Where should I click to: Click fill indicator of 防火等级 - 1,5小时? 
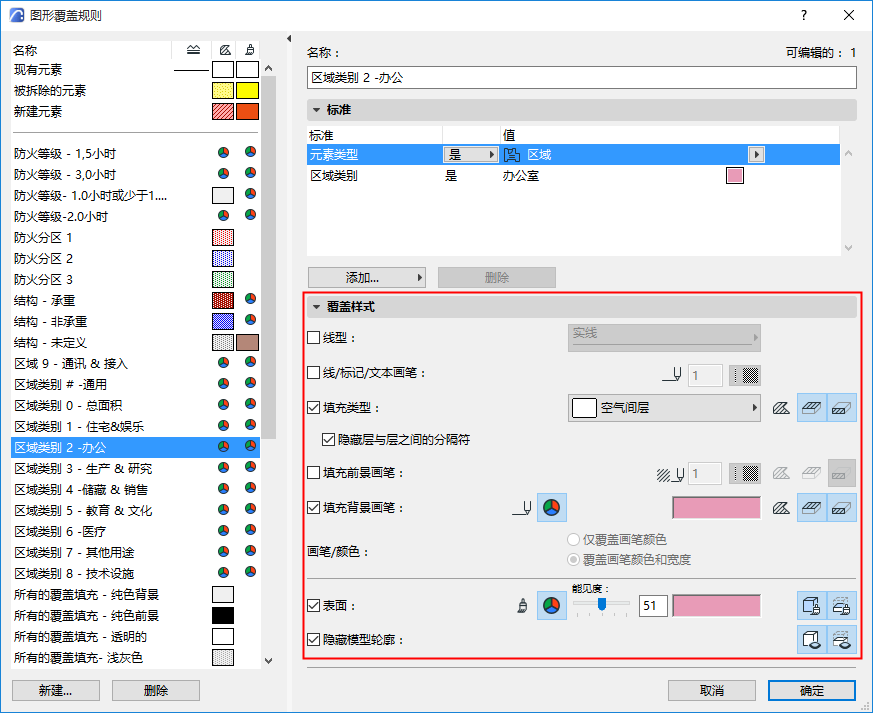pyautogui.click(x=223, y=153)
